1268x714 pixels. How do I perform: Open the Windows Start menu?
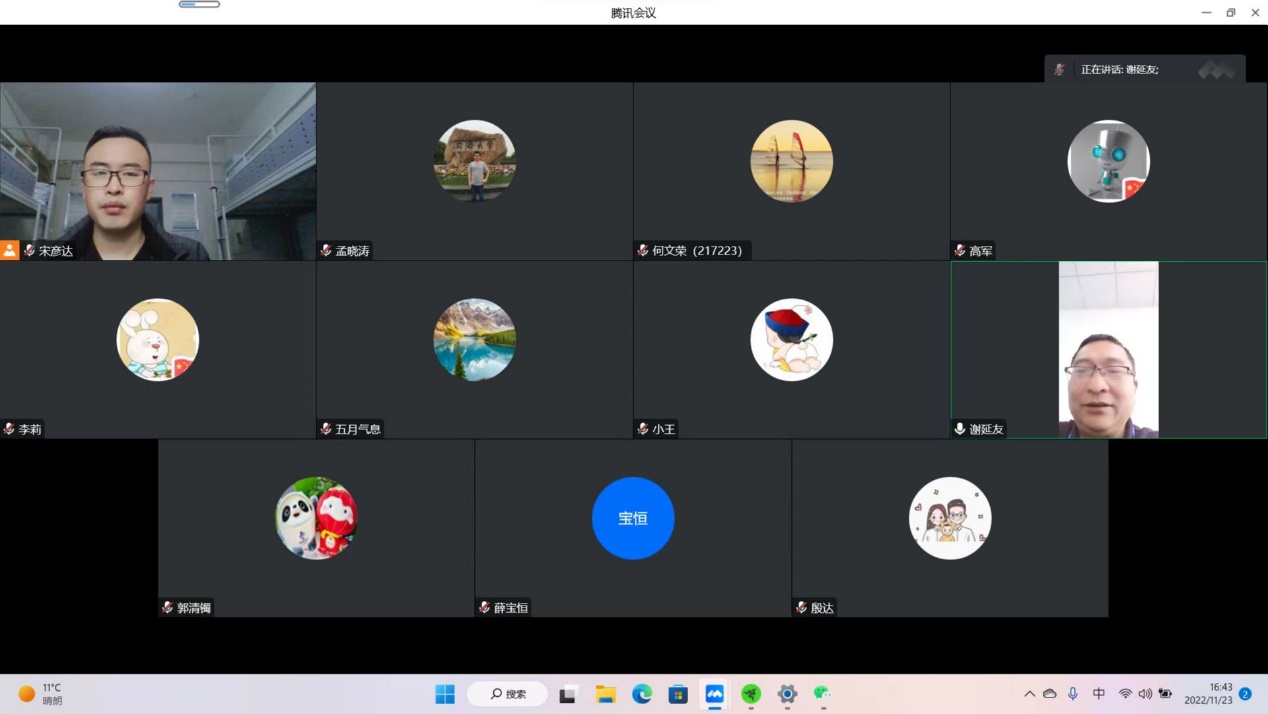pos(445,694)
